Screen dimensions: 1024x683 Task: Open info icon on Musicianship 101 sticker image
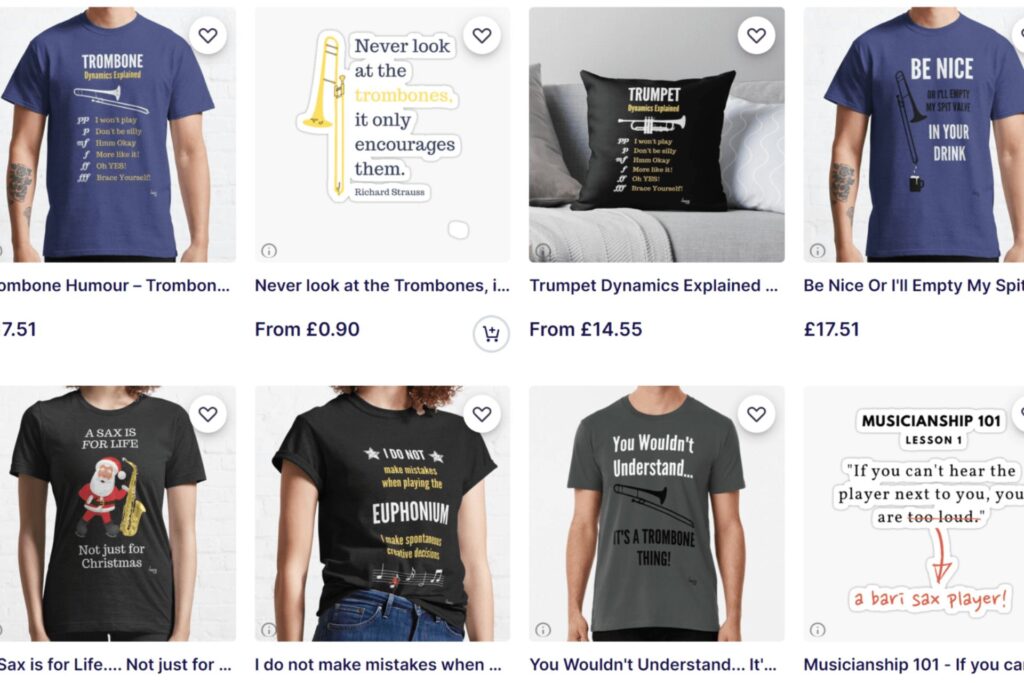click(x=818, y=629)
